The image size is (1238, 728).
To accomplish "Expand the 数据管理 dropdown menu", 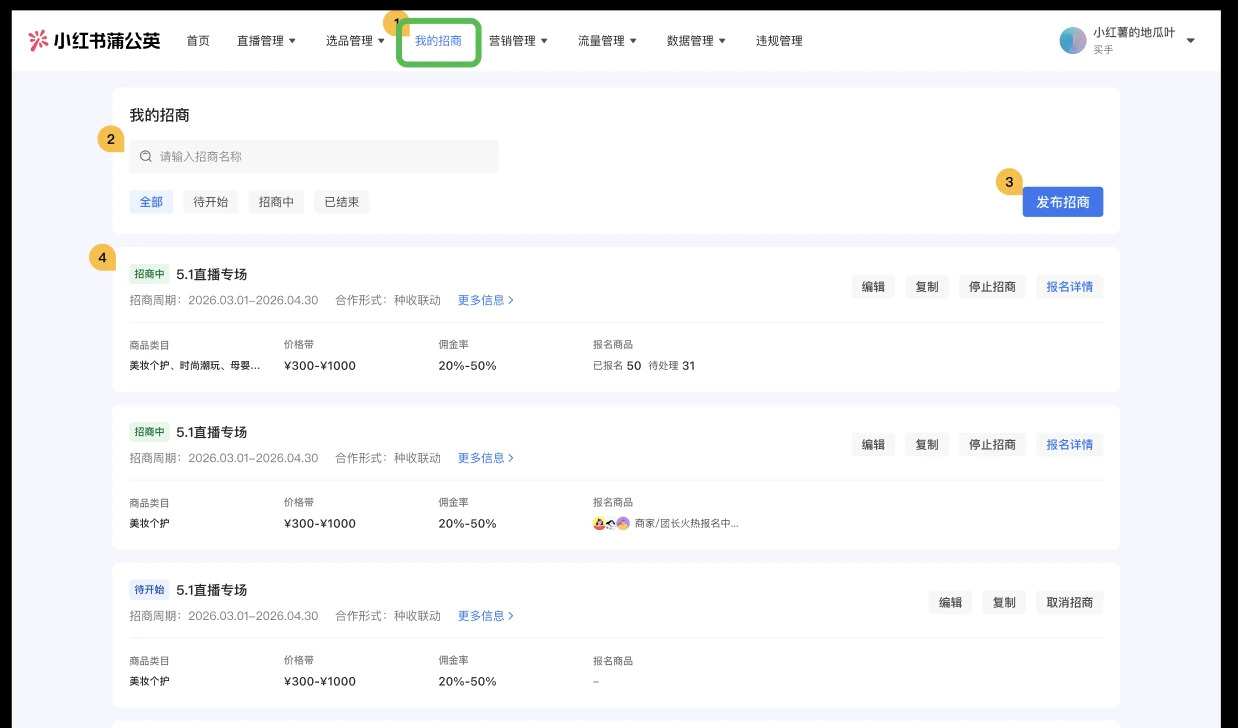I will click(696, 41).
